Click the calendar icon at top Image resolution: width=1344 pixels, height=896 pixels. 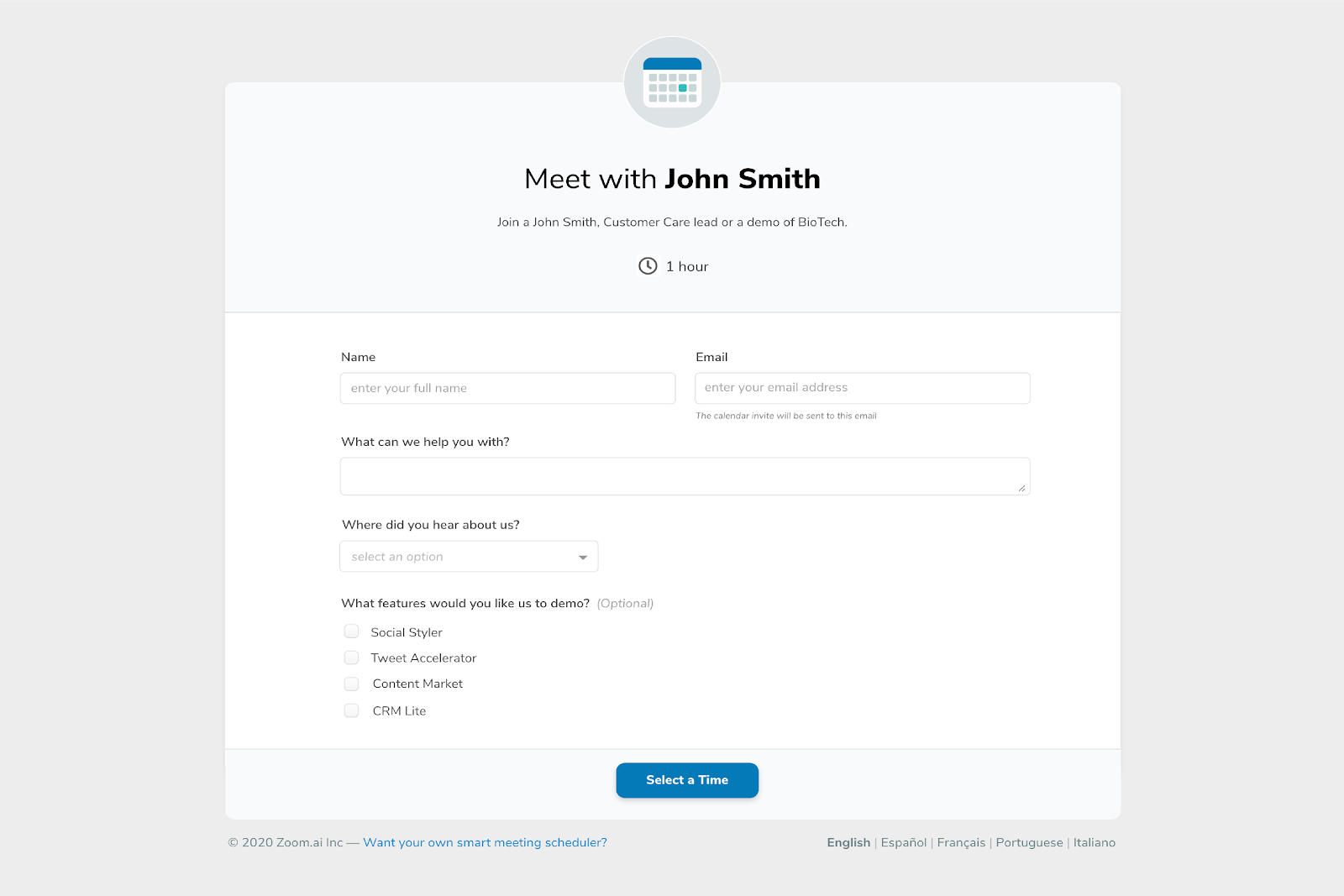pyautogui.click(x=672, y=82)
